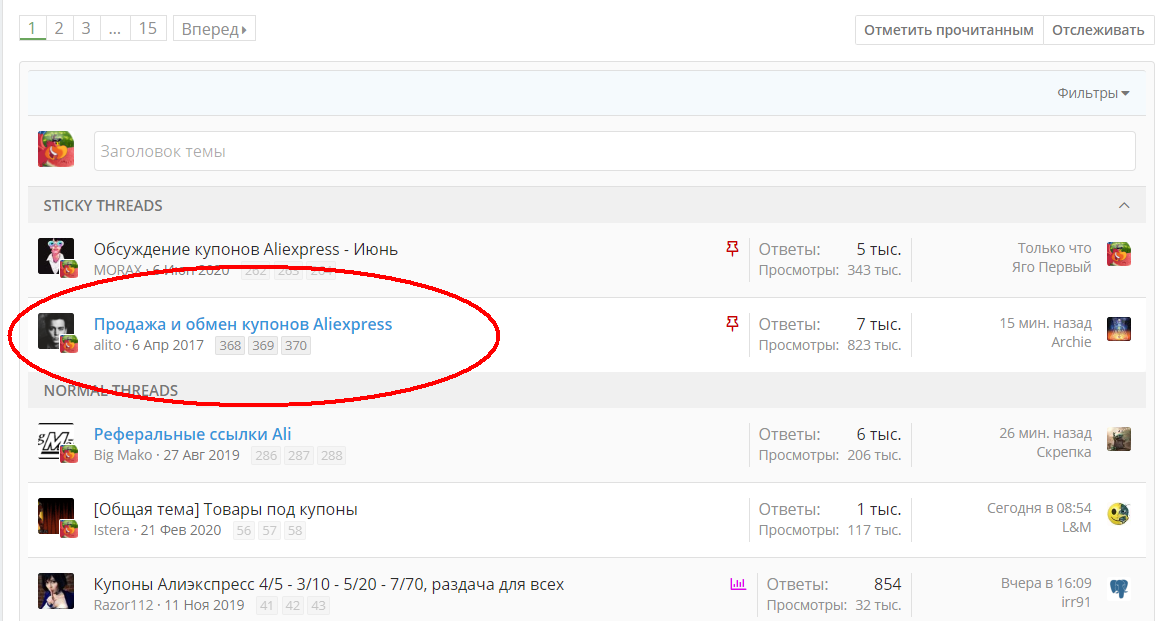Click Сегодня в 08:54 last post time

click(x=1039, y=508)
